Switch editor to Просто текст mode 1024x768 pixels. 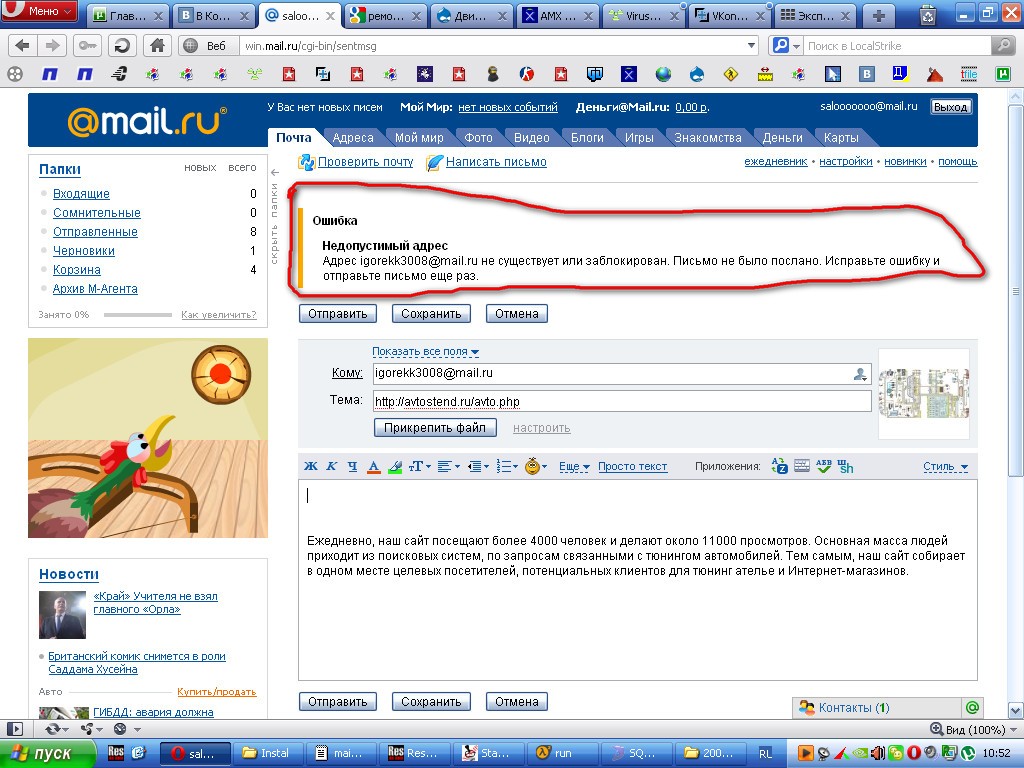[632, 466]
